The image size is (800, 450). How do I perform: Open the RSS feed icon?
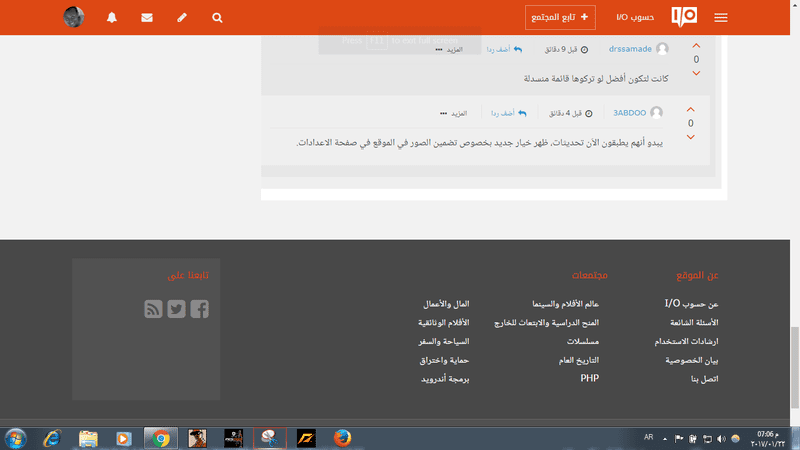153,309
